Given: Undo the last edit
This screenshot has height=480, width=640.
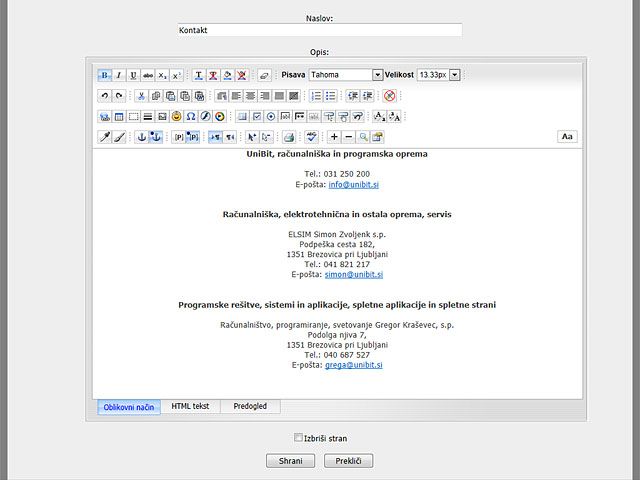Looking at the screenshot, I should coord(104,96).
